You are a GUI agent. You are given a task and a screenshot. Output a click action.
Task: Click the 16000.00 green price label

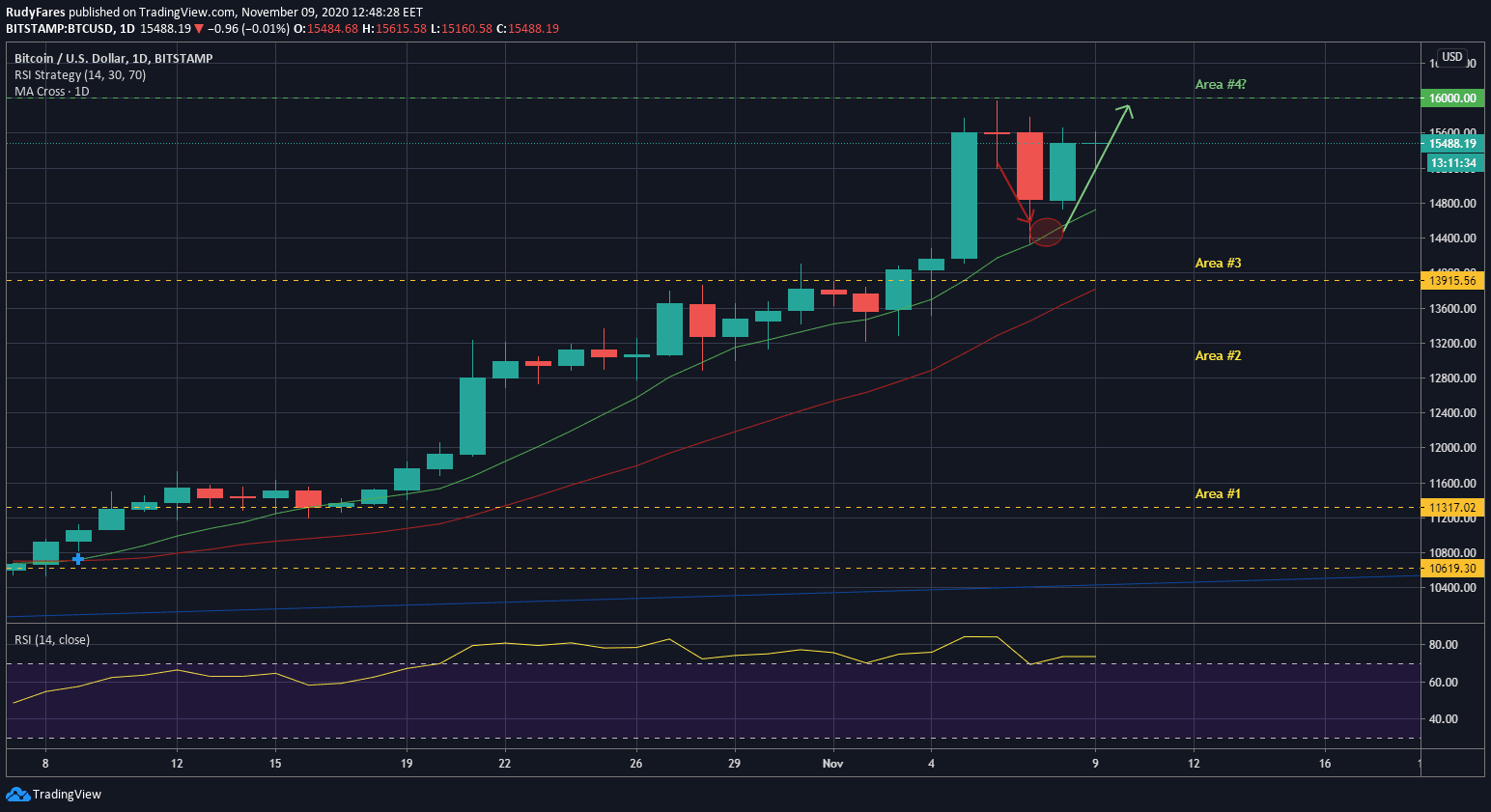pos(1452,98)
